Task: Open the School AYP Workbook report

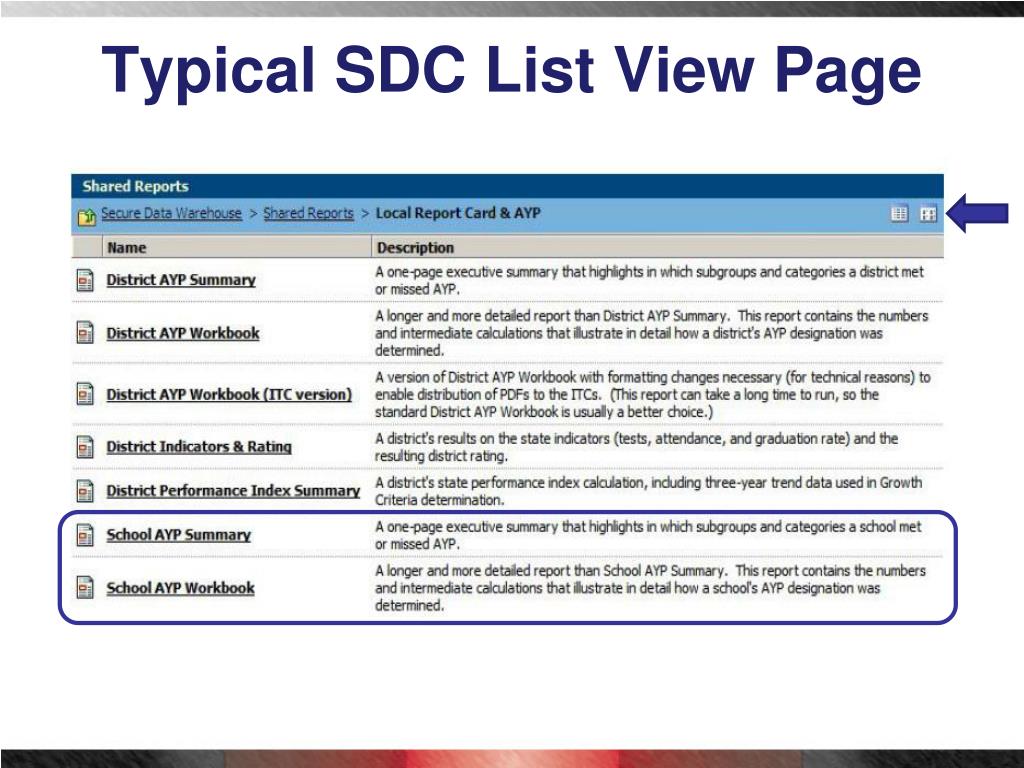Action: (x=181, y=588)
